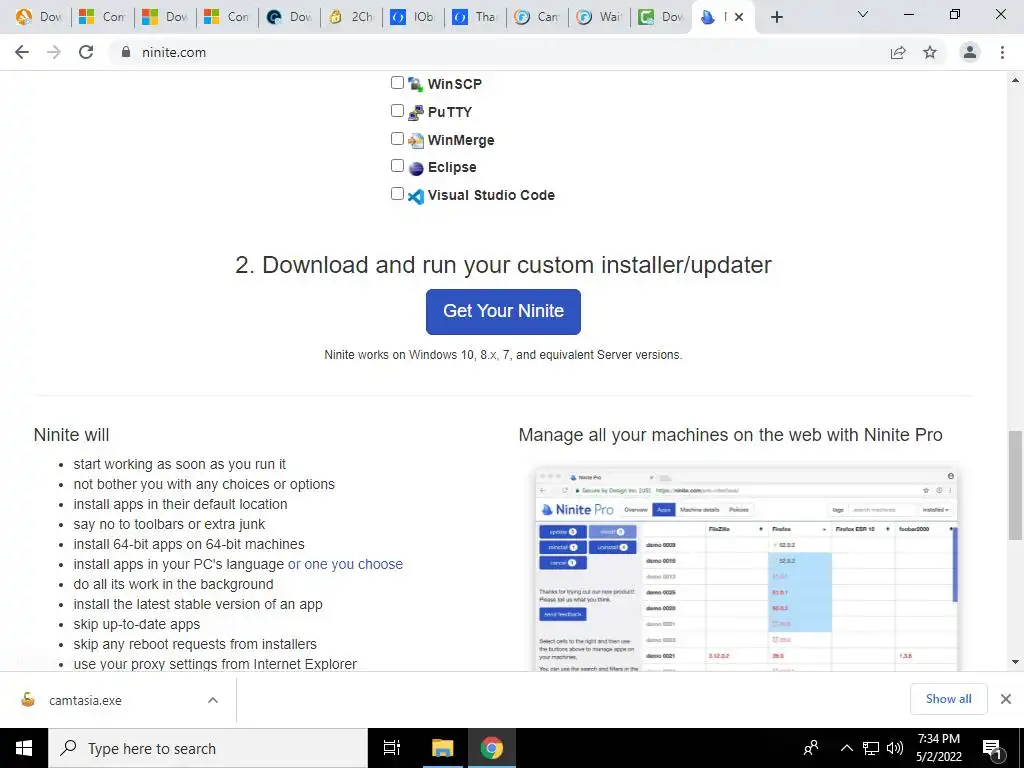This screenshot has height=768, width=1024.
Task: Go back to the previous page
Action: click(22, 52)
